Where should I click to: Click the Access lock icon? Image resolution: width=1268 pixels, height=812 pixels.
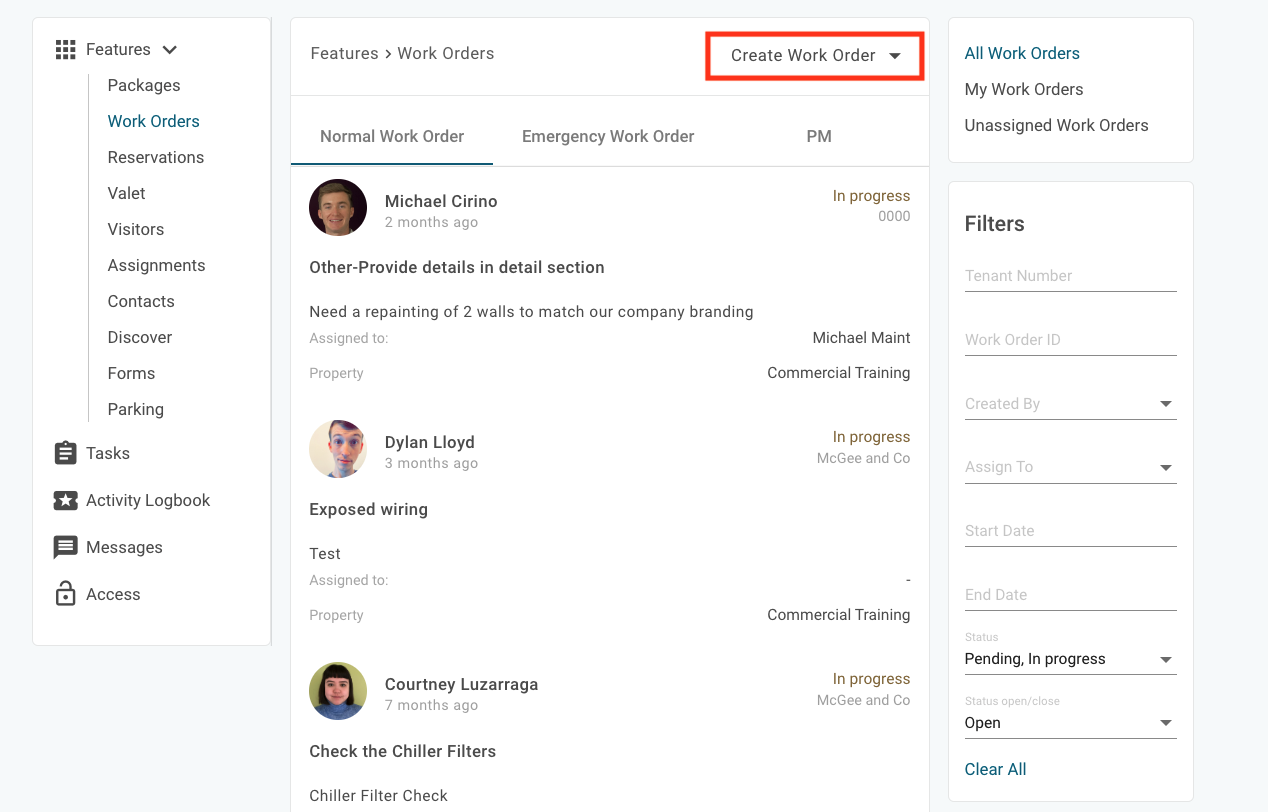(65, 594)
